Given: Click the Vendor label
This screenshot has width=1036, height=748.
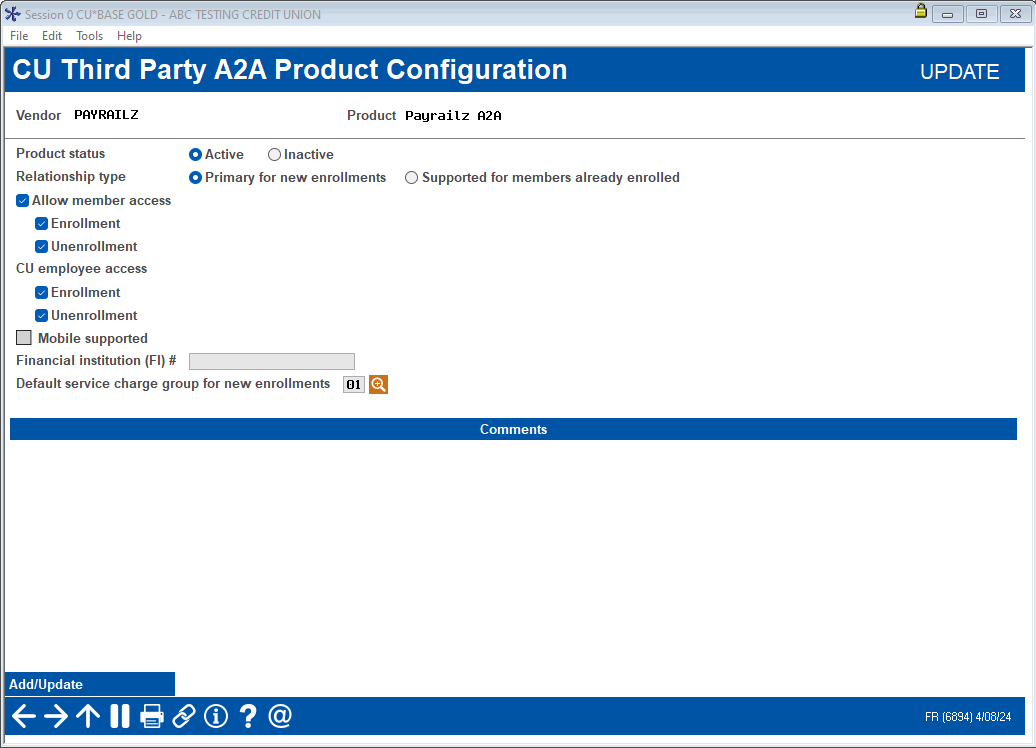Looking at the screenshot, I should [x=38, y=116].
